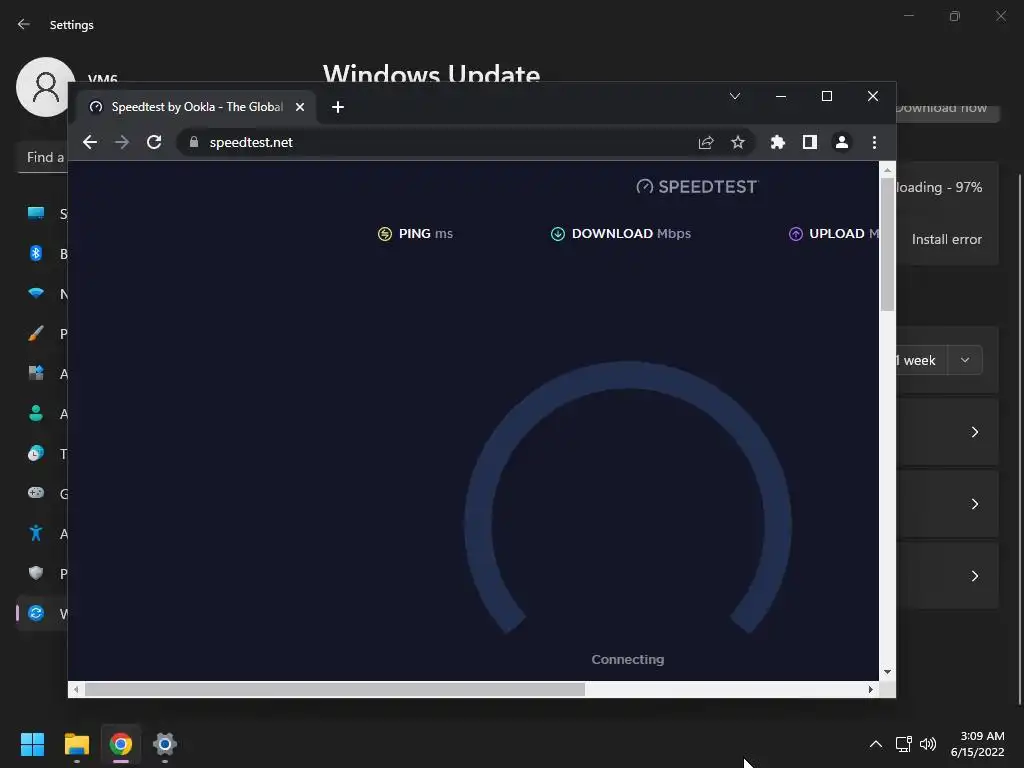Open Chrome's tab search chevron

point(735,96)
